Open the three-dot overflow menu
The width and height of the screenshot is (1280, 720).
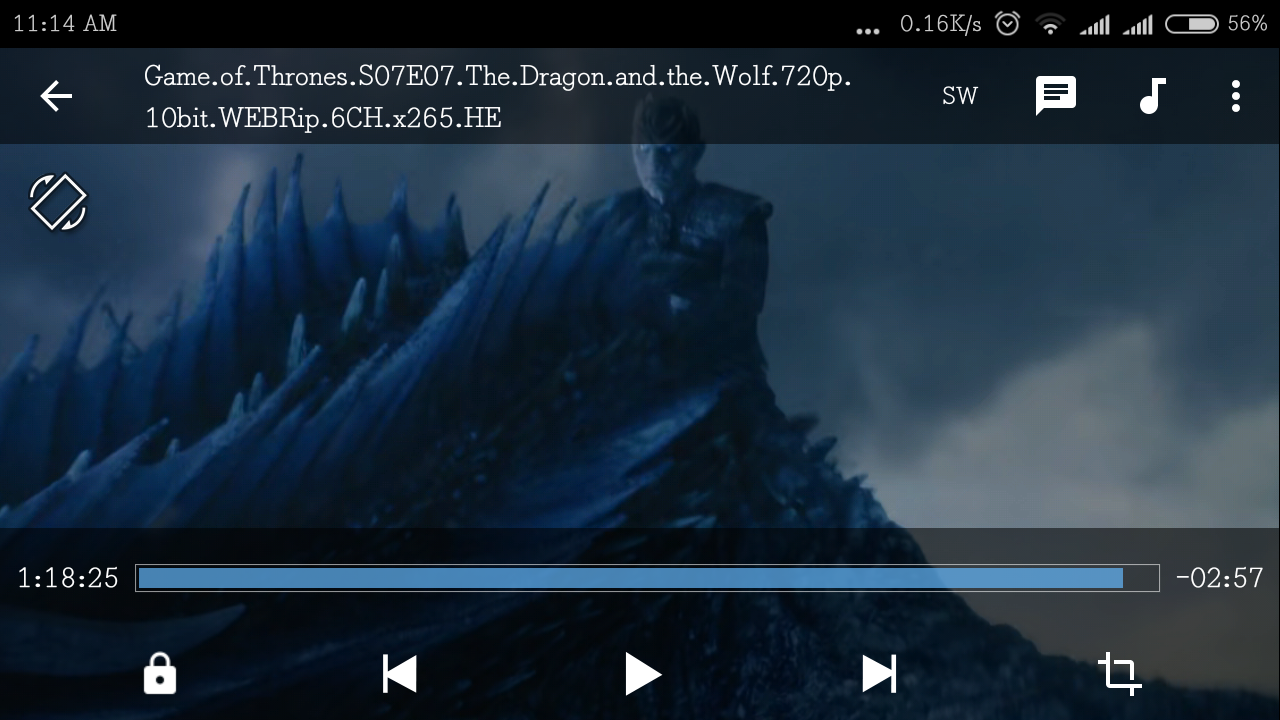click(1236, 96)
